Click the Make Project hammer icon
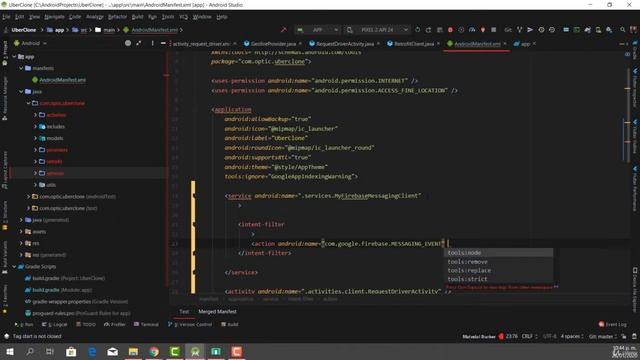640x360 pixels. tap(284, 30)
